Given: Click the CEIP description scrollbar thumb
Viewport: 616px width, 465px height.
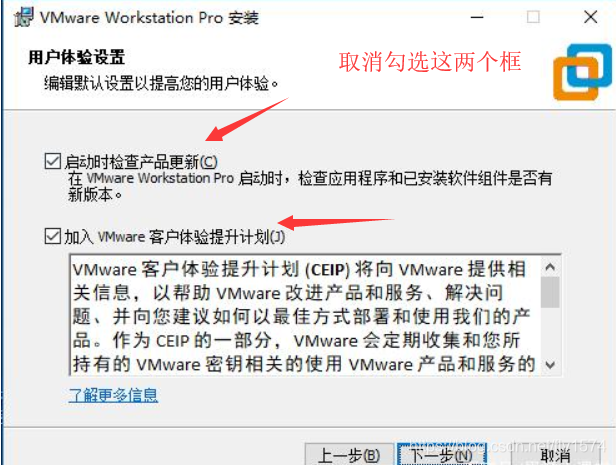Looking at the screenshot, I should [x=550, y=292].
